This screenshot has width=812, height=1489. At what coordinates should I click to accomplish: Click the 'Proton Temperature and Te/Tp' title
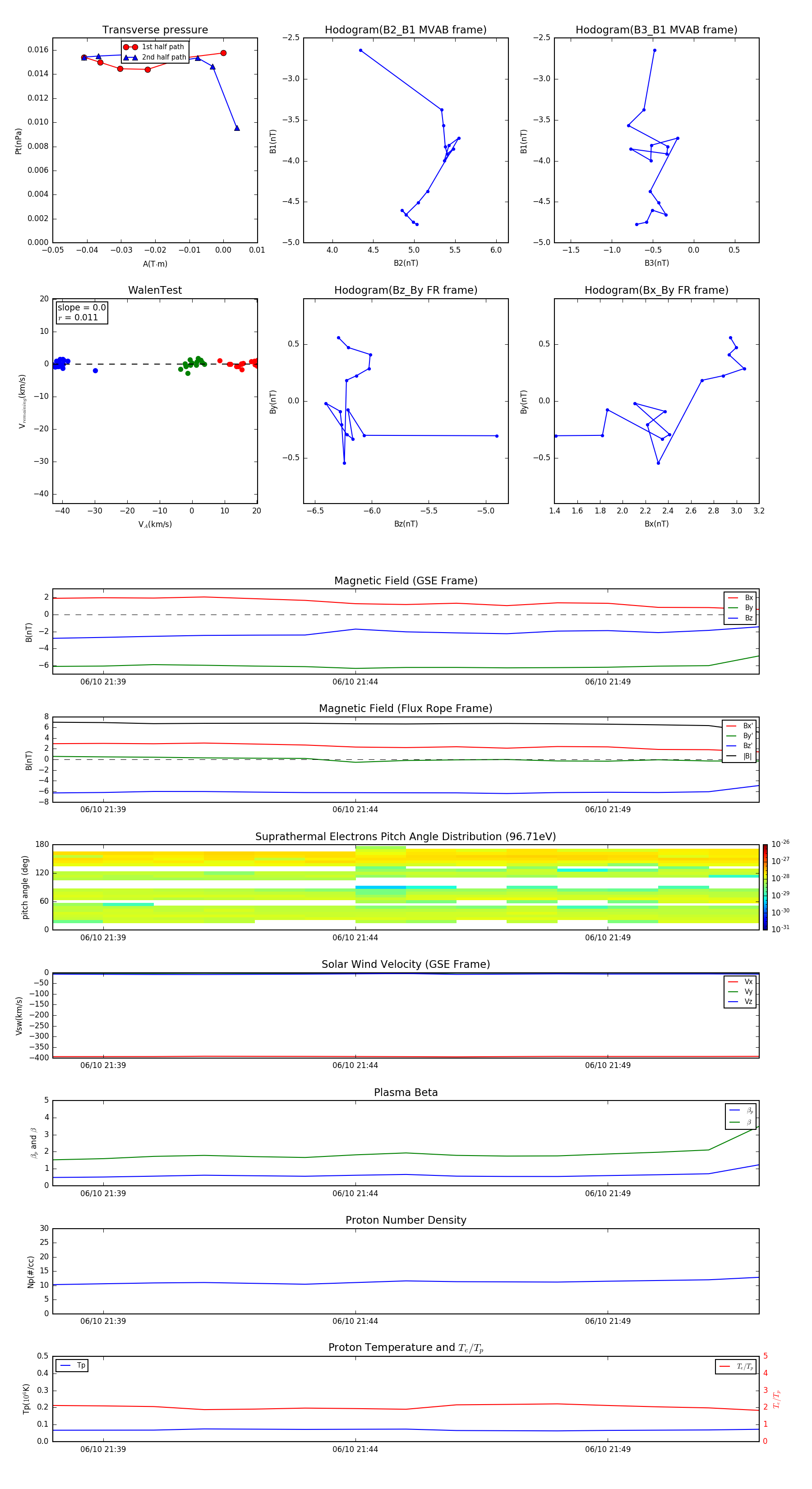[406, 1348]
